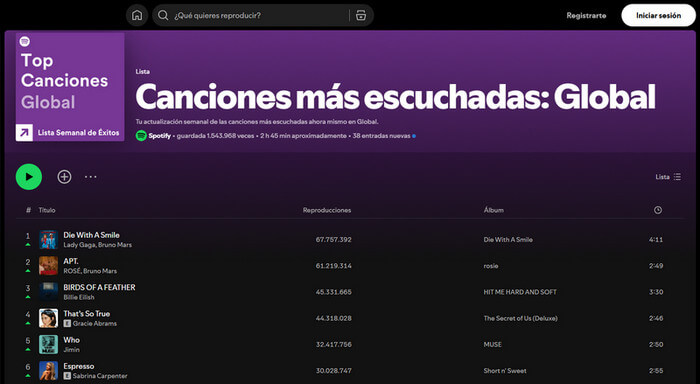Open song title Espresso
Image resolution: width=700 pixels, height=384 pixels.
(79, 366)
